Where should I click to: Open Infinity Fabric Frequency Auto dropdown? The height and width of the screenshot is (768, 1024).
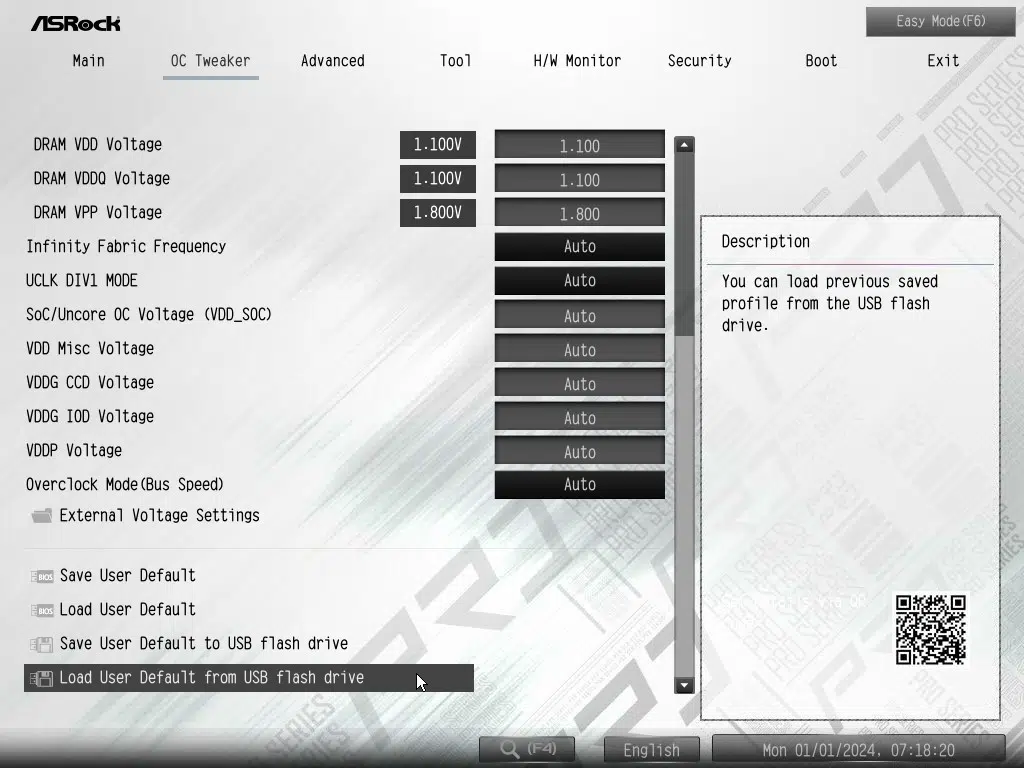coord(579,247)
